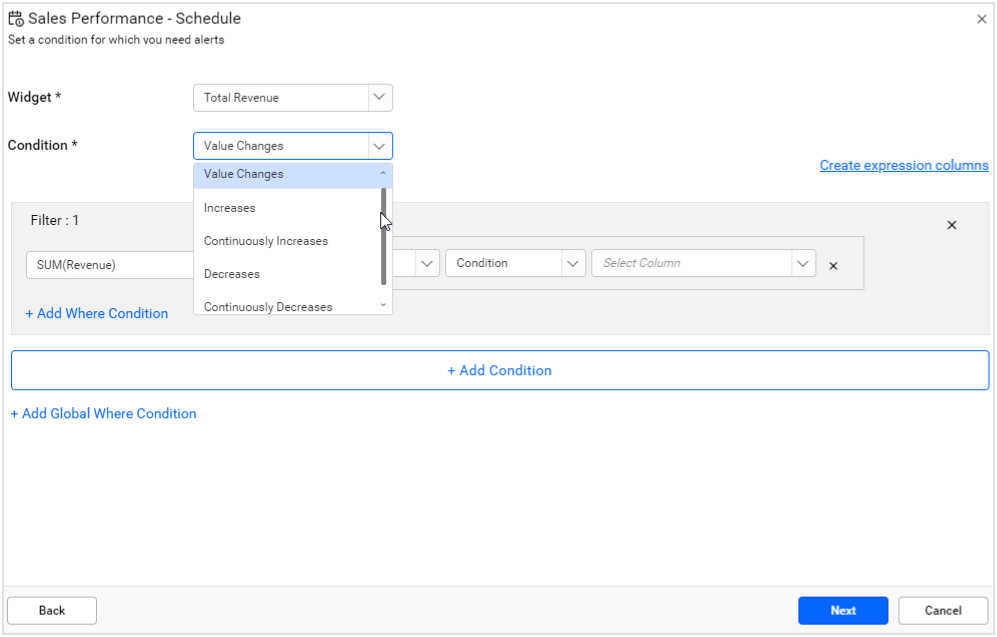997x637 pixels.
Task: Remove Filter 1 using its X icon
Action: (x=951, y=224)
